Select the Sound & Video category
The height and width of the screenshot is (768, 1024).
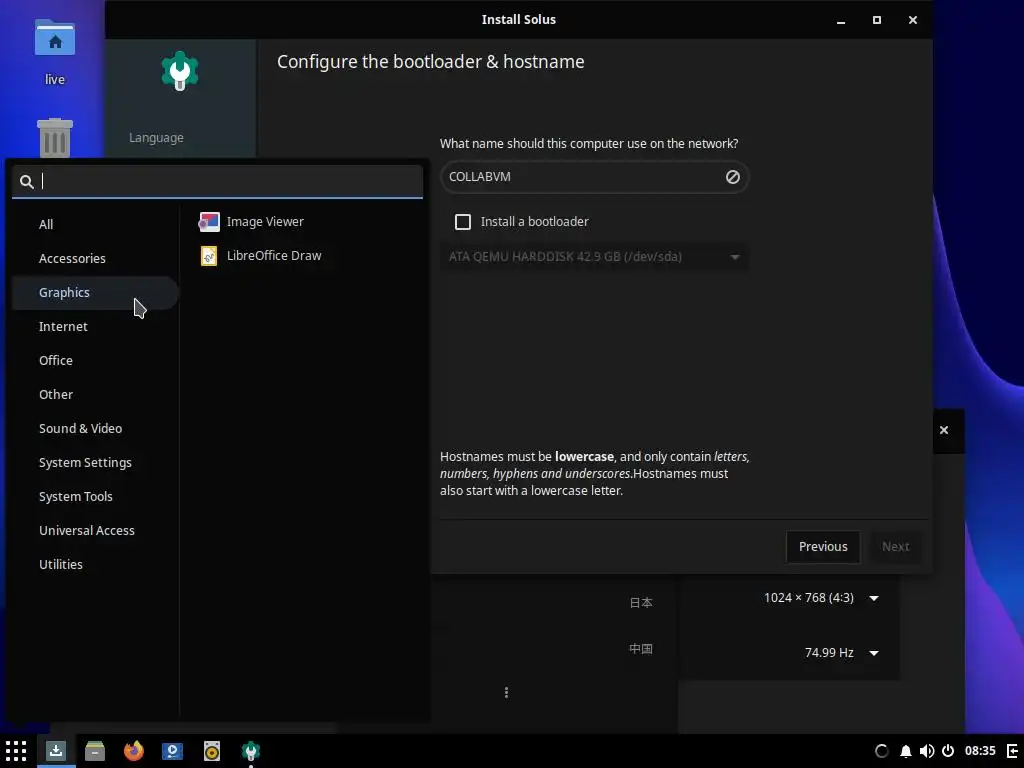[95, 428]
